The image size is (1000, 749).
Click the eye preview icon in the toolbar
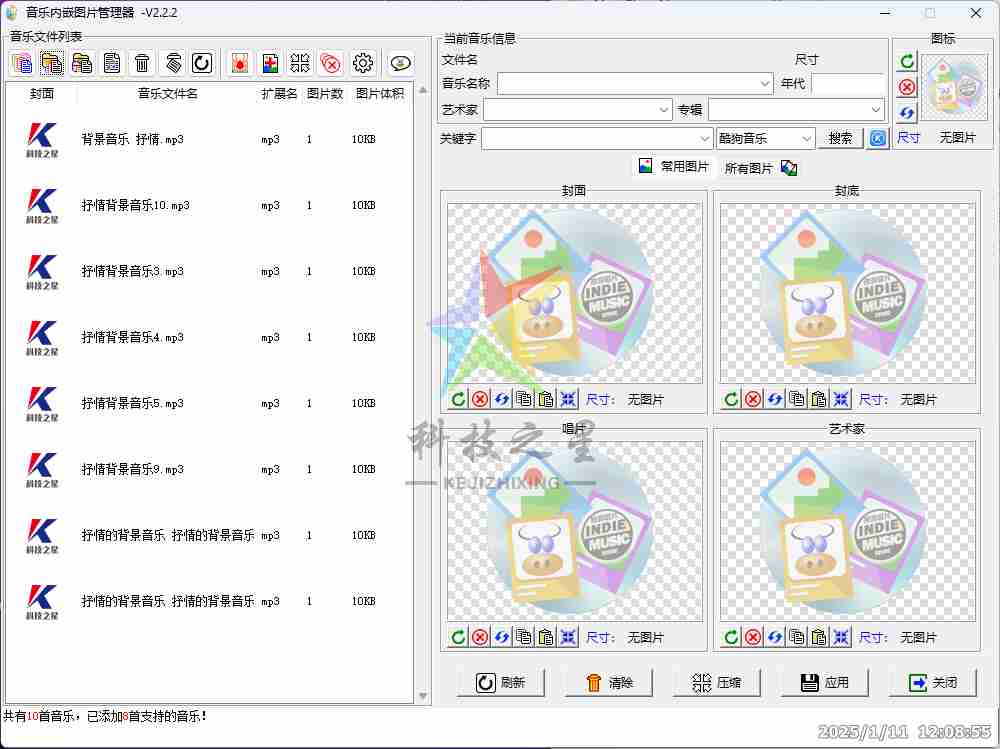[399, 62]
